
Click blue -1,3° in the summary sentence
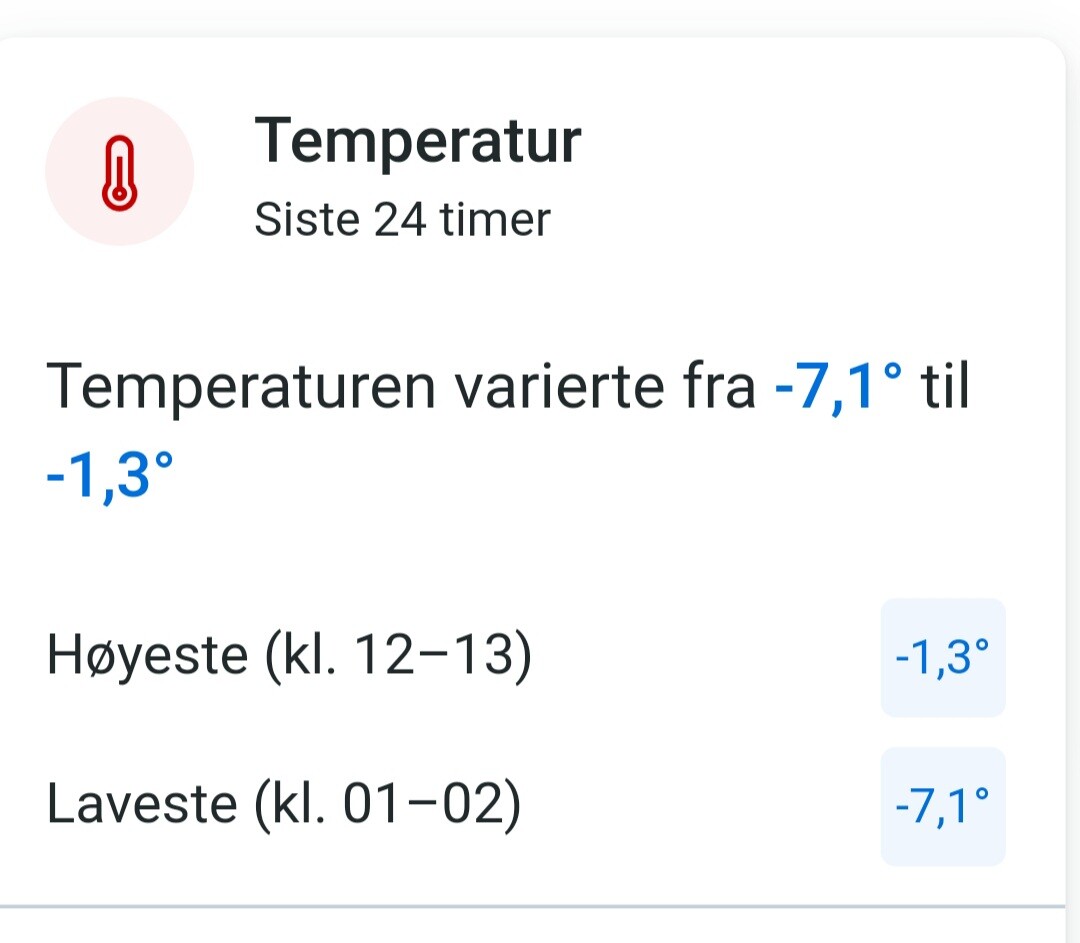point(110,475)
